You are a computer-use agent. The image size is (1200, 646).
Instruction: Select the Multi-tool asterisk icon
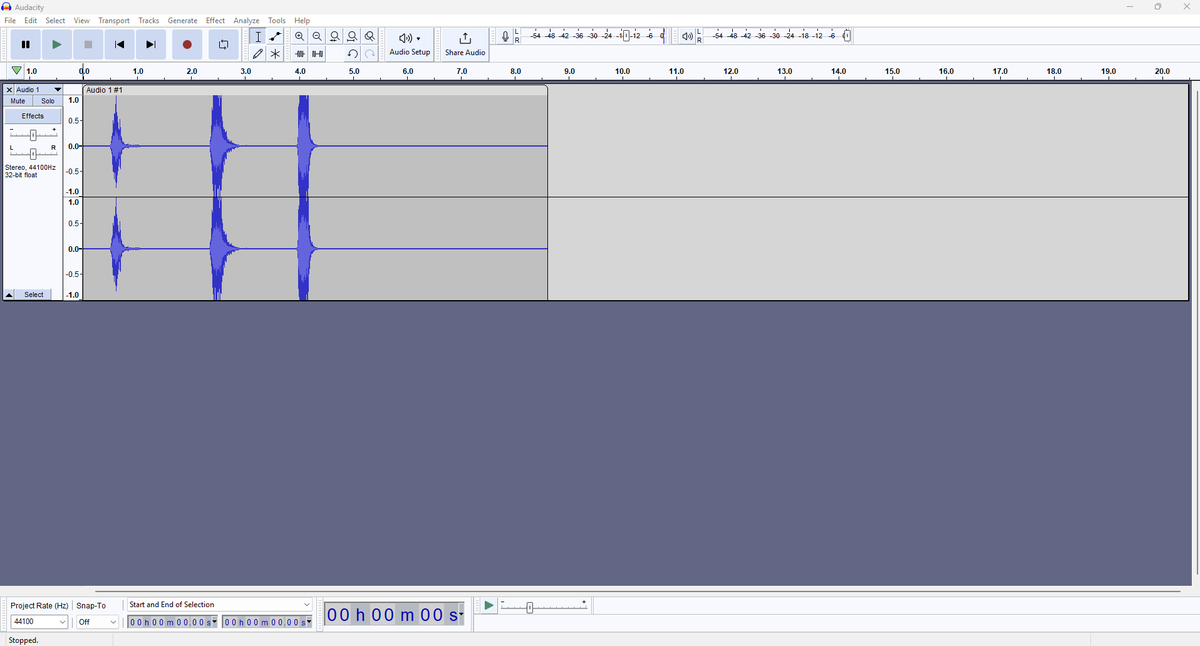point(275,53)
